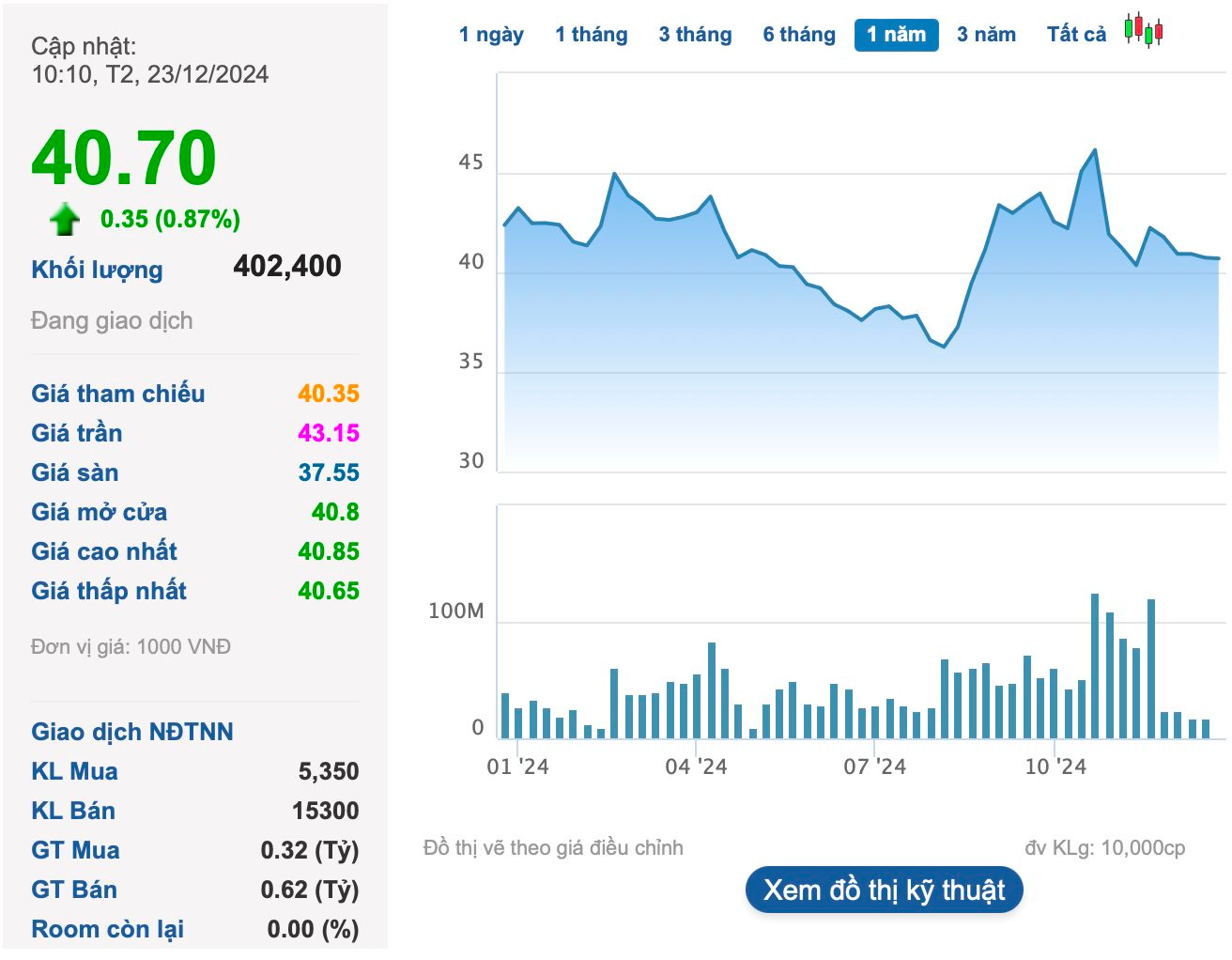The width and height of the screenshot is (1232, 960).
Task: Click the Giá trần label
Action: (x=77, y=433)
